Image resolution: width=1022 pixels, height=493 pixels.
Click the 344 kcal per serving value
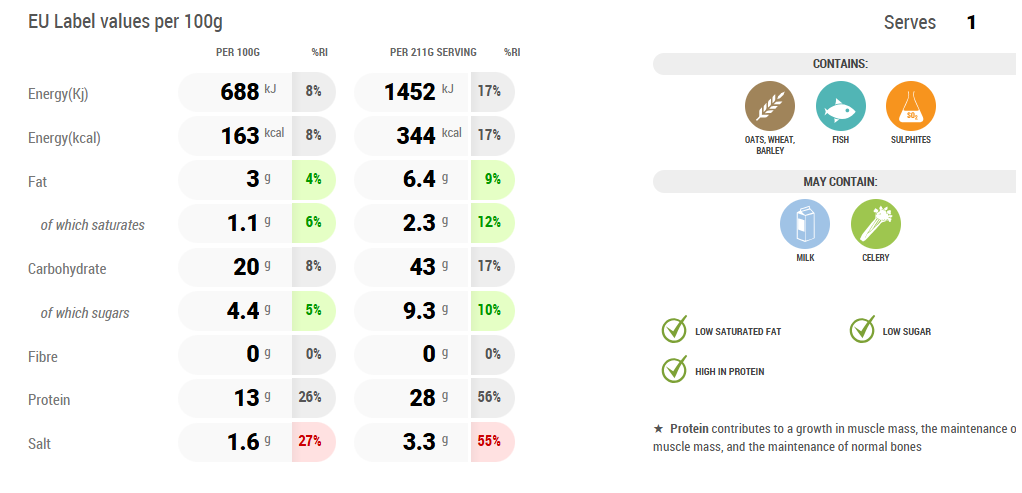coord(417,136)
